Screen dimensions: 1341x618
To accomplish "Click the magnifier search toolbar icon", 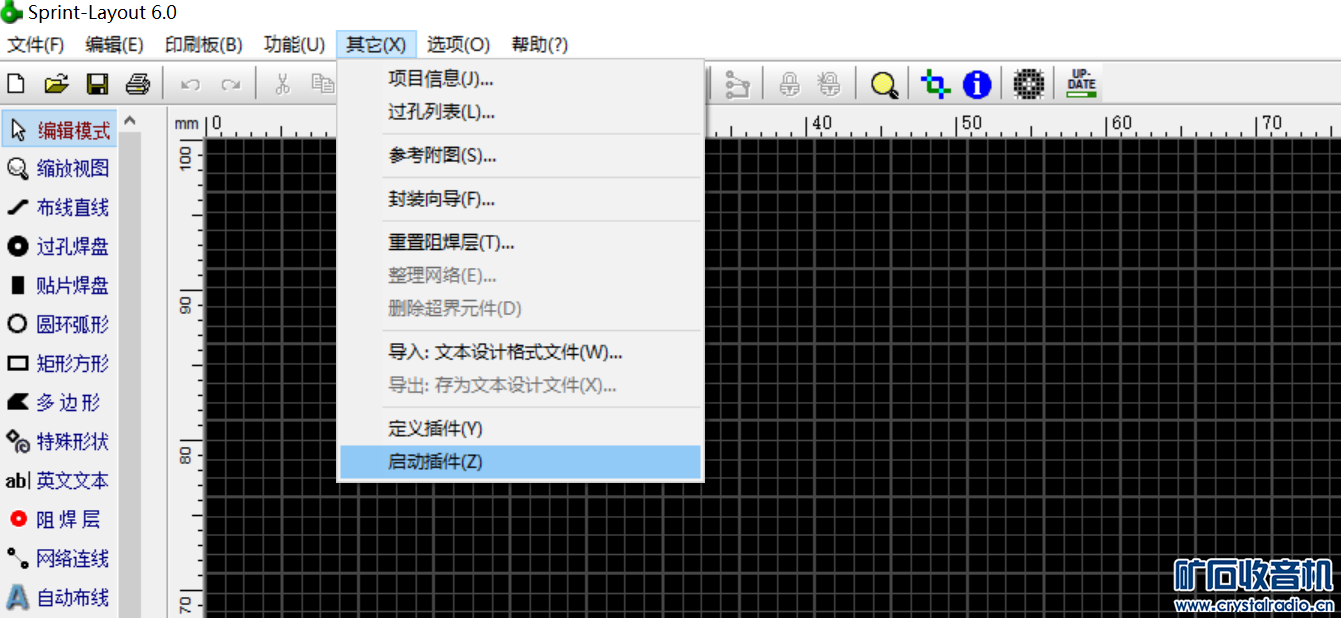I will coord(883,84).
